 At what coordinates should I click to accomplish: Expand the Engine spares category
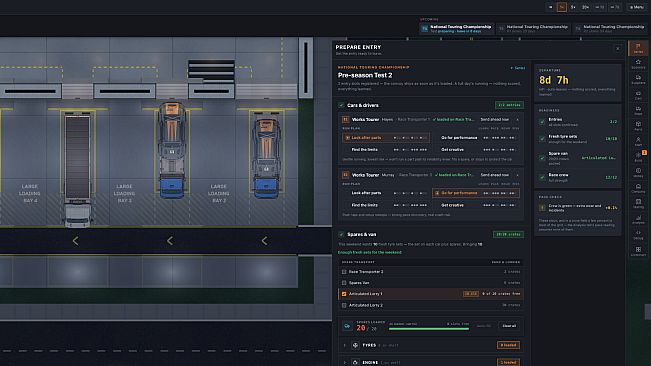pyautogui.click(x=345, y=362)
